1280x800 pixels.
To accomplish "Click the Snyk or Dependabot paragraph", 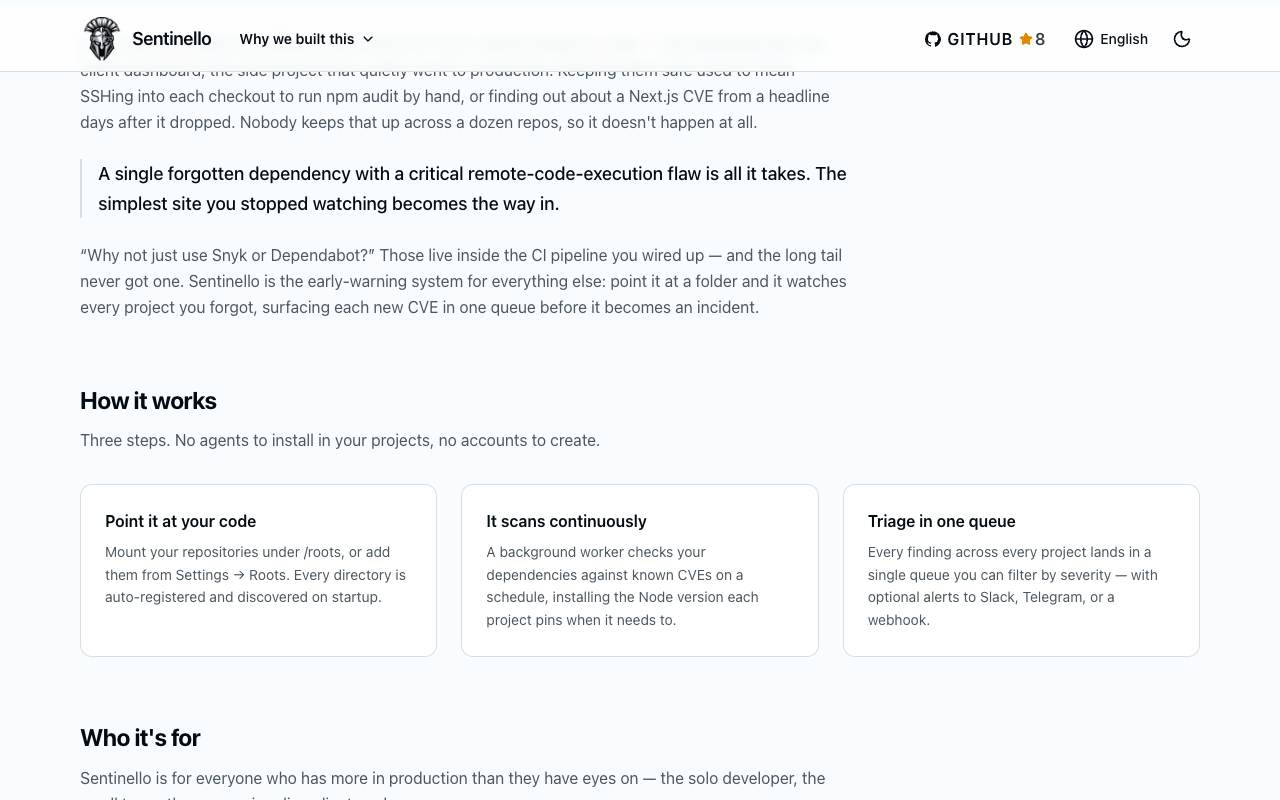I will click(464, 281).
